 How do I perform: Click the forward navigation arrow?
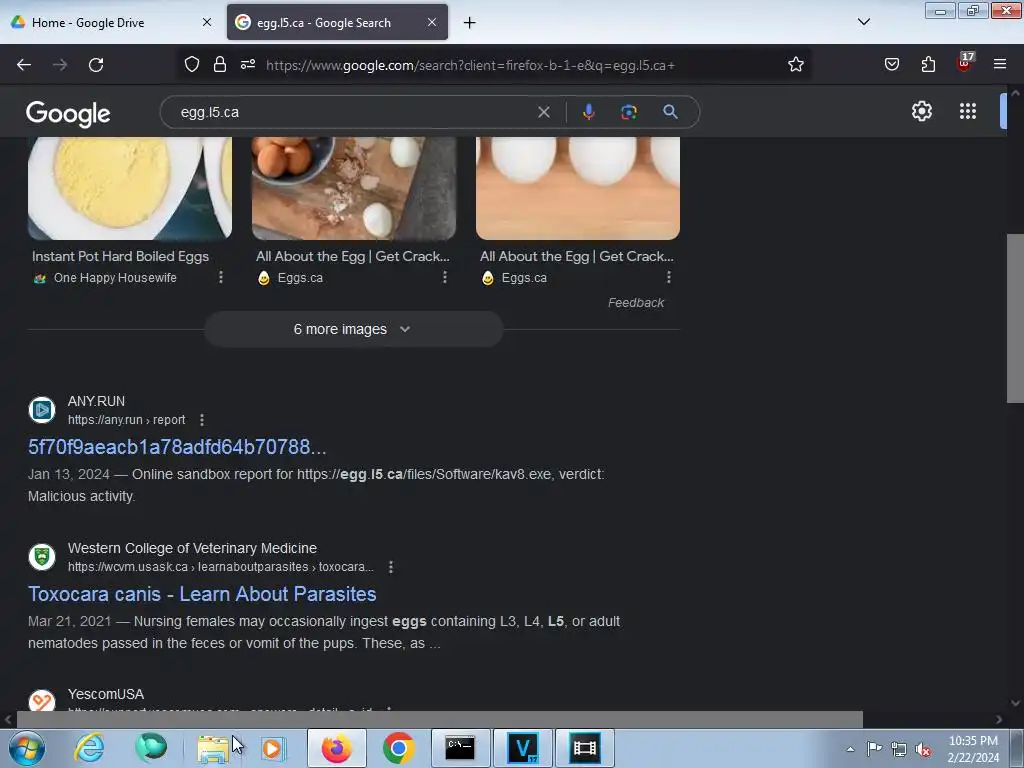(x=60, y=65)
